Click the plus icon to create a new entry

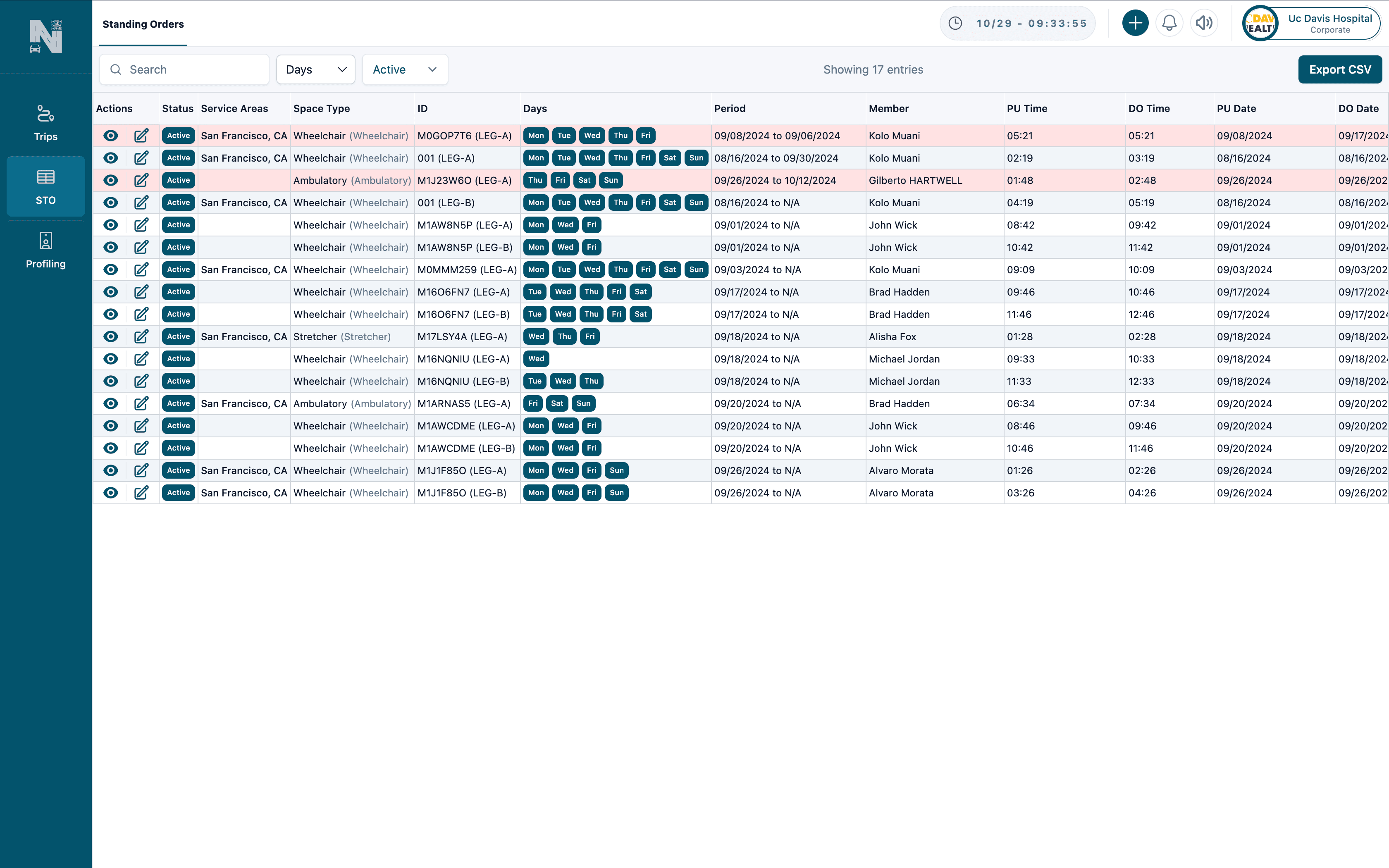point(1135,23)
